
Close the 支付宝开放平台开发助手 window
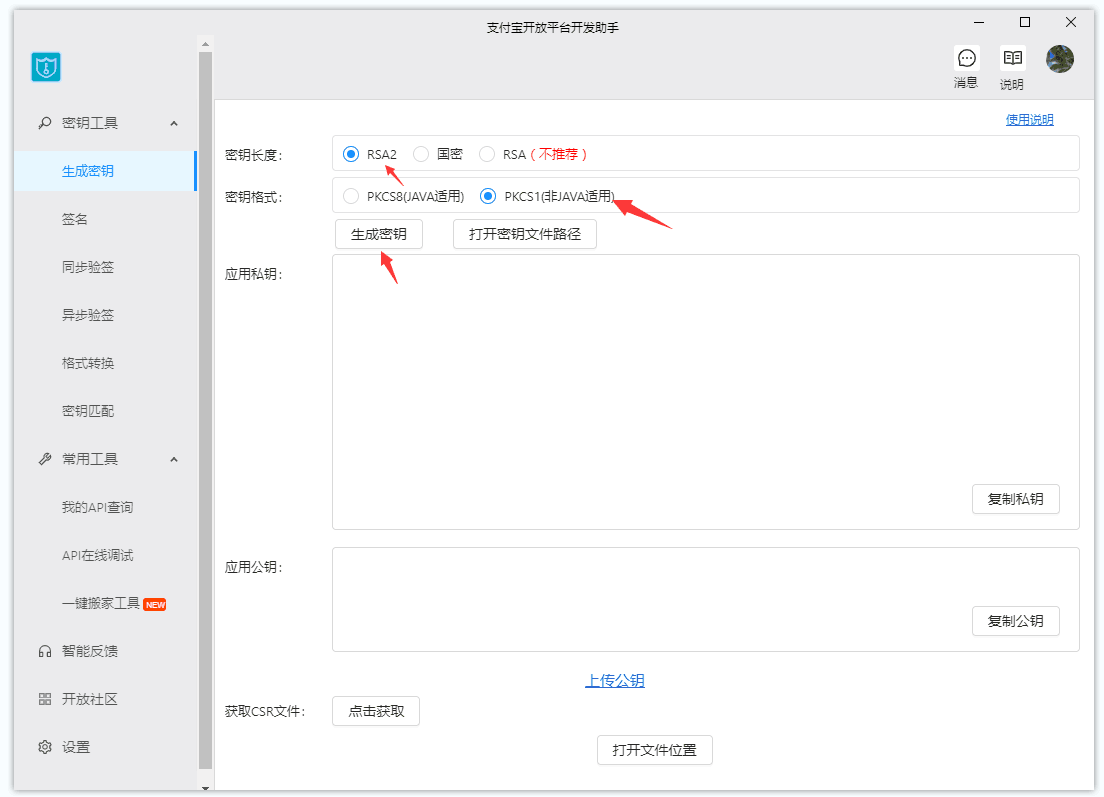tap(1071, 23)
